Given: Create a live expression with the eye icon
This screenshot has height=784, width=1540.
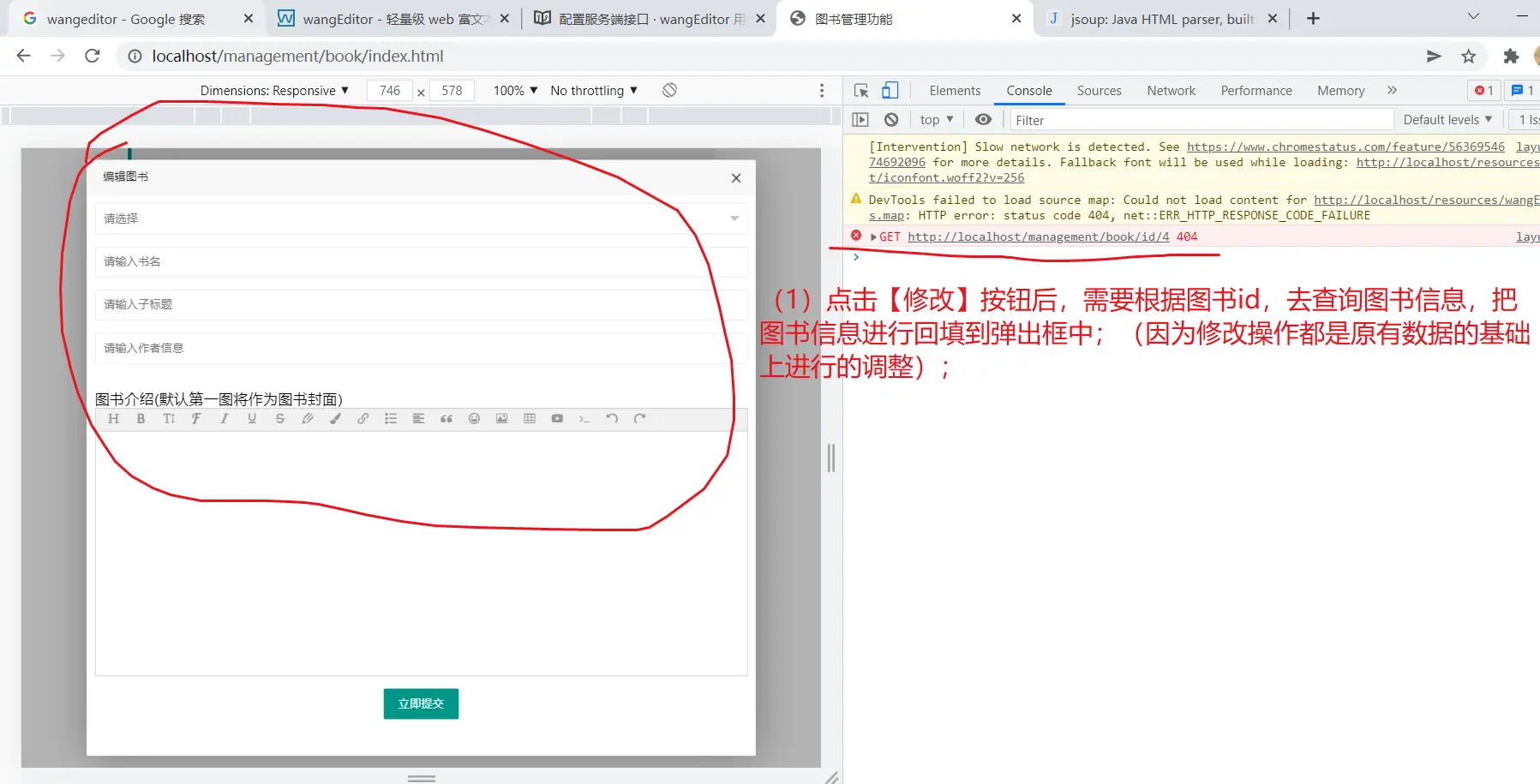Looking at the screenshot, I should pos(983,120).
